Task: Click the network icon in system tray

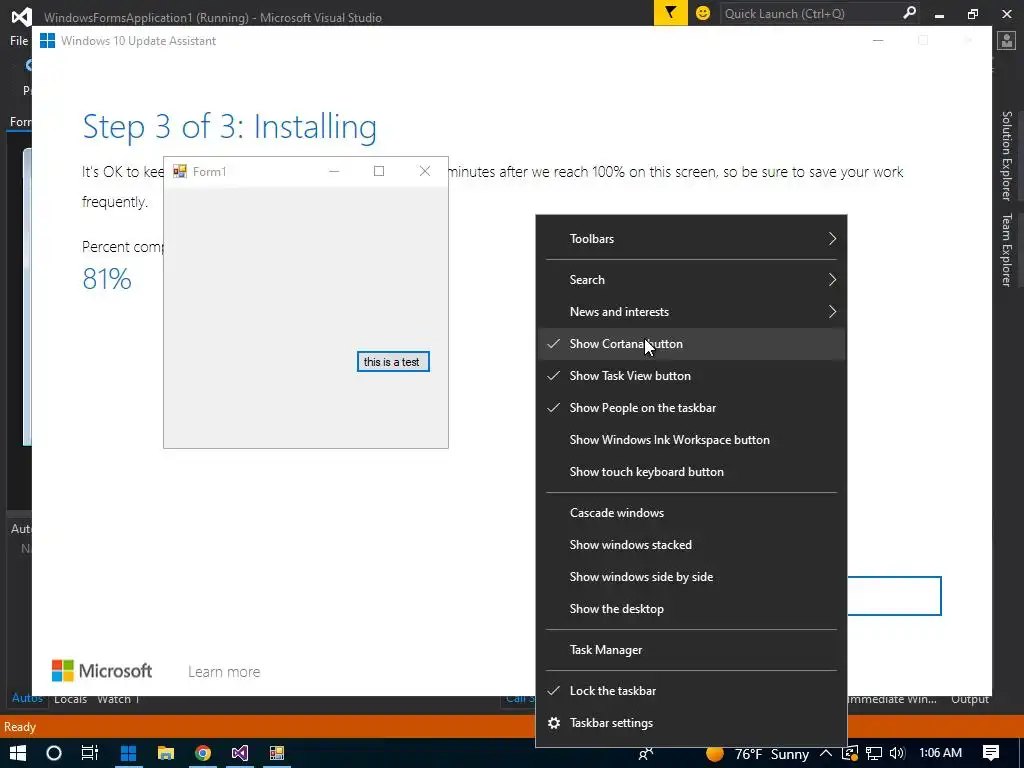Action: 874,754
